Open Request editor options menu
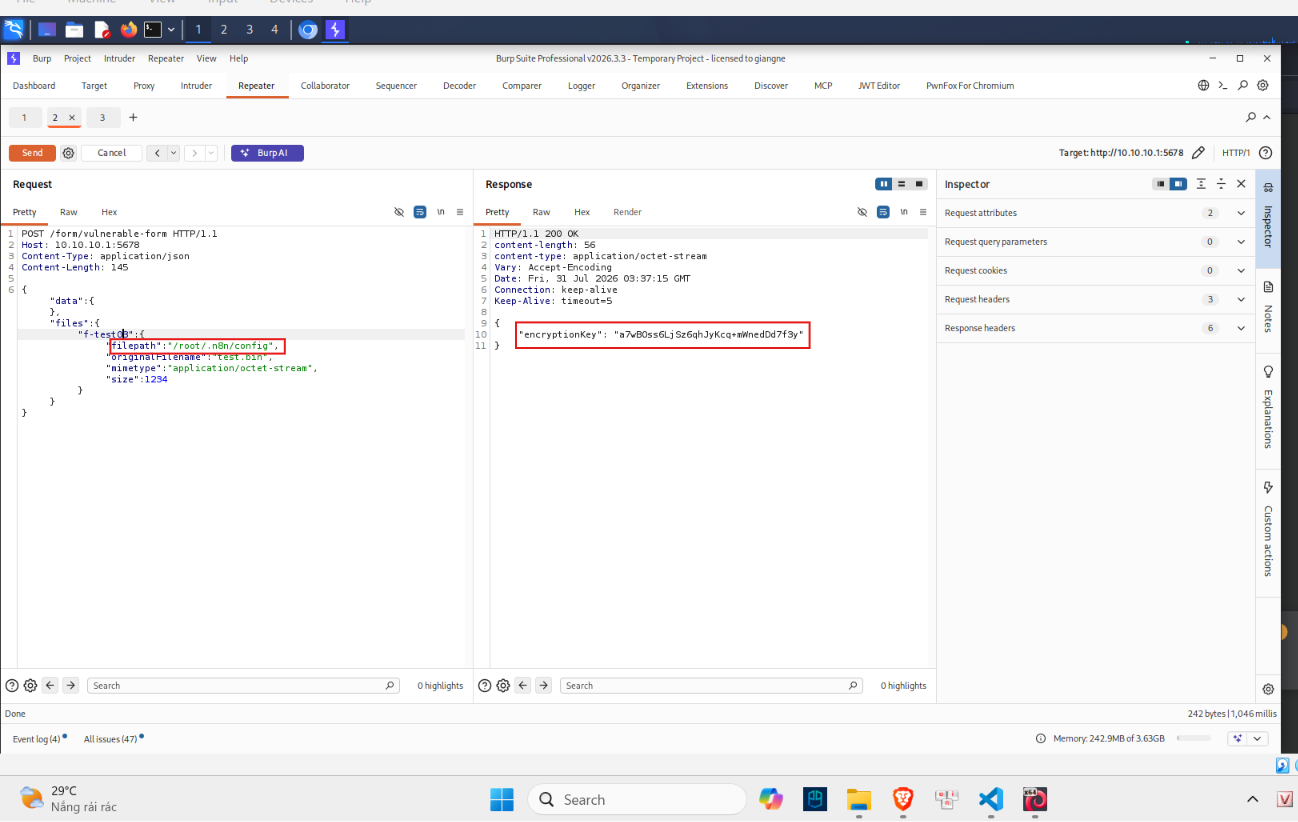 [x=460, y=212]
